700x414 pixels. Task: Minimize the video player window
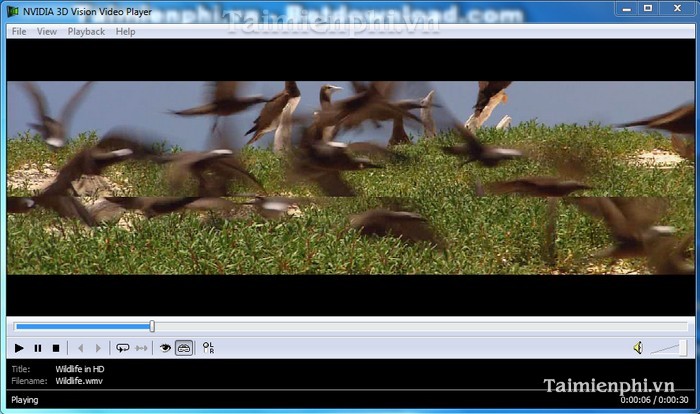click(x=627, y=8)
